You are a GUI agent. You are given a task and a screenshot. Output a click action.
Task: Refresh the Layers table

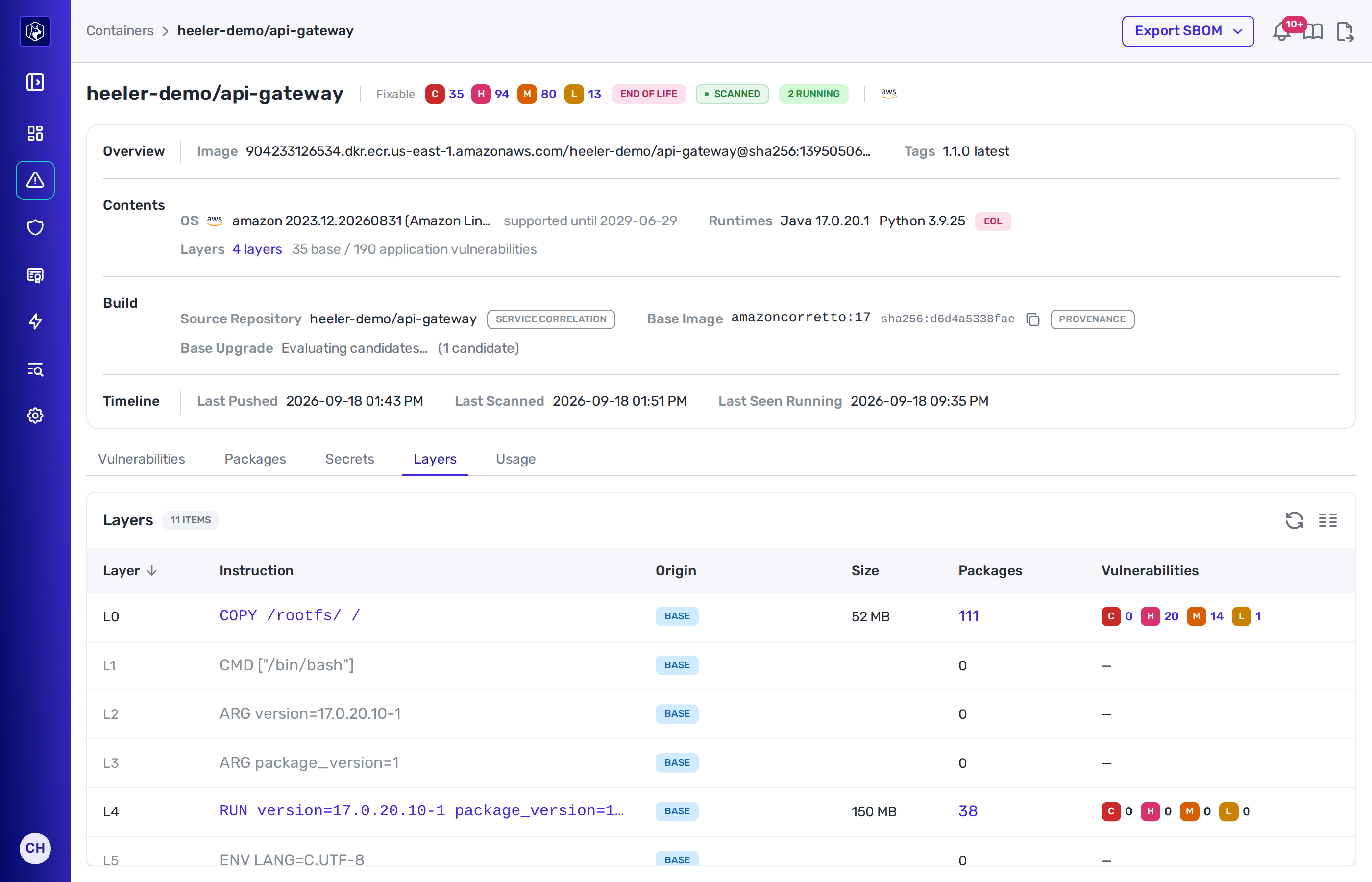[x=1295, y=520]
